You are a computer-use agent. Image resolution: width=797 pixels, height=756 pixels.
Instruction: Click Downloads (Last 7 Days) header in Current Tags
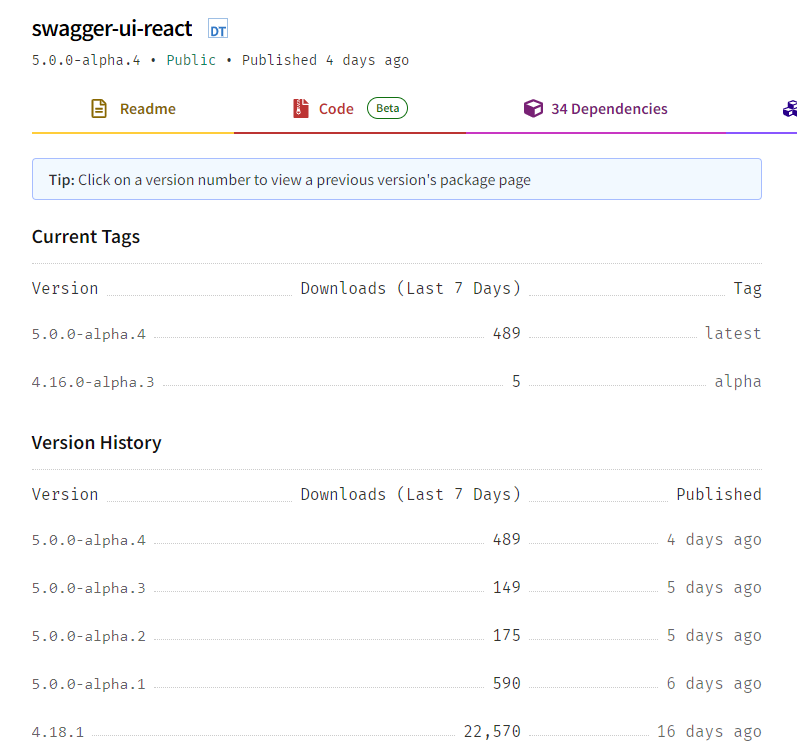411,289
